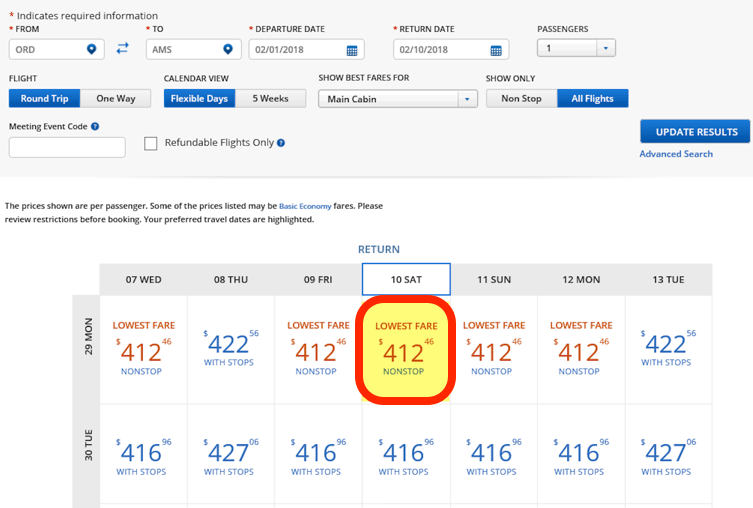Viewport: 753px width, 508px height.
Task: Choose $427 fare for 30 TUE / 13 TUE
Action: tap(668, 454)
